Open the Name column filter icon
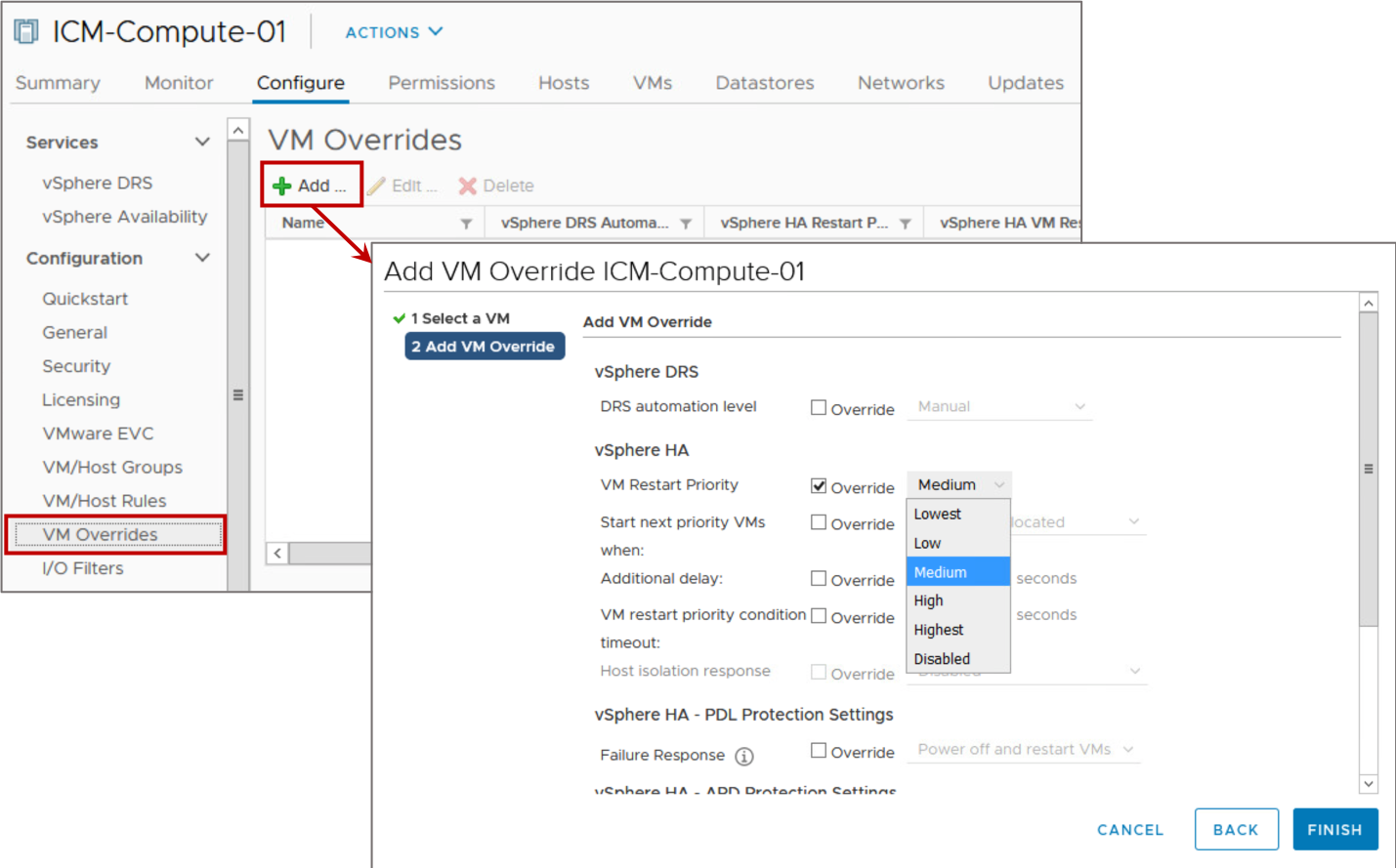Screen dimensions: 1396x868 point(466,224)
